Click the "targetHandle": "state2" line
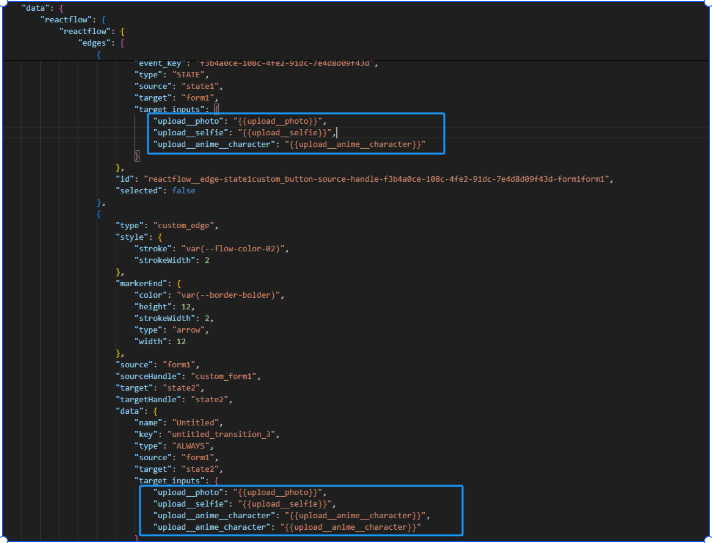The image size is (712, 543). (174, 400)
